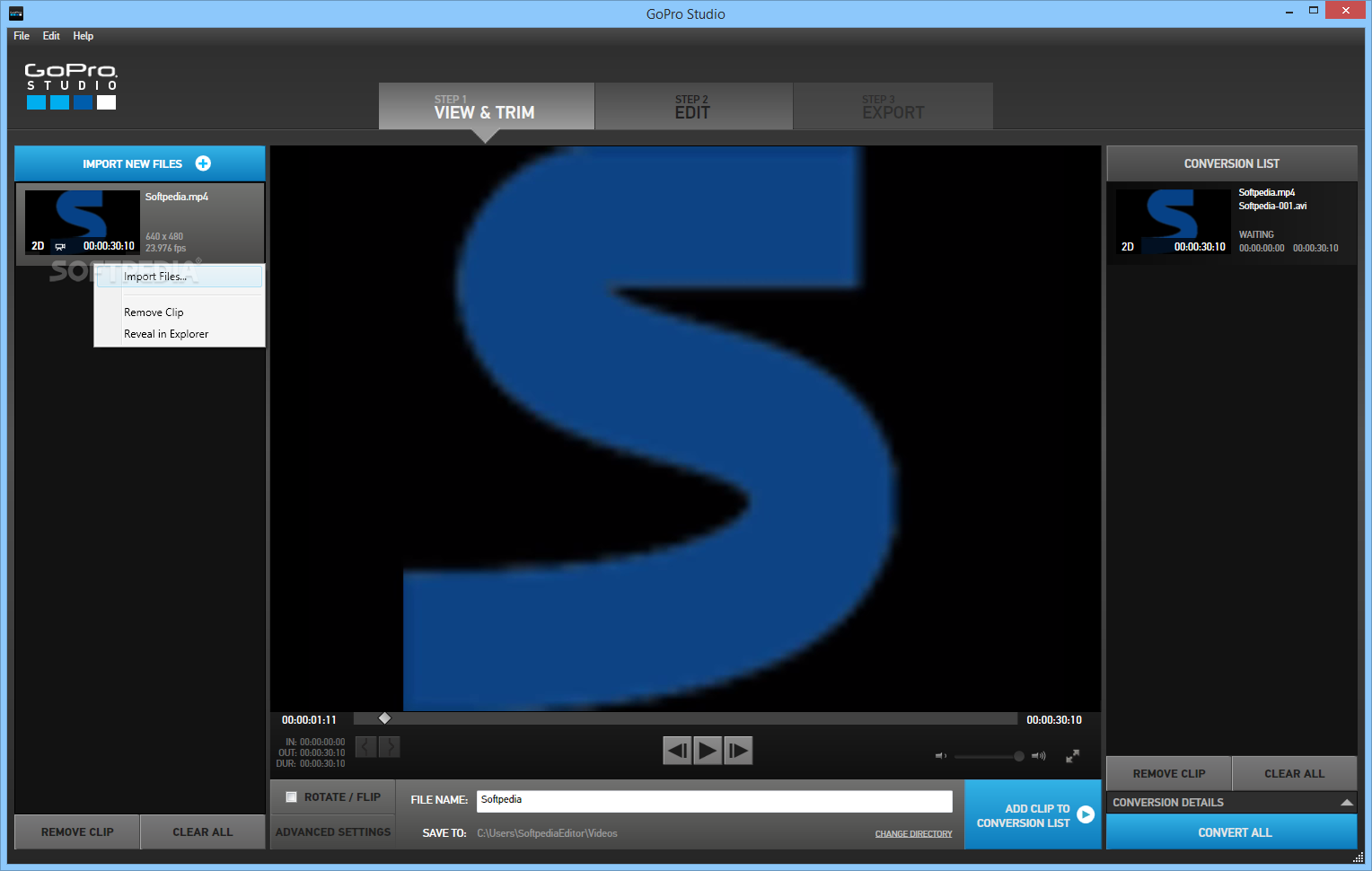
Task: Toggle fullscreen preview with the expand arrows icon
Action: (x=1072, y=756)
